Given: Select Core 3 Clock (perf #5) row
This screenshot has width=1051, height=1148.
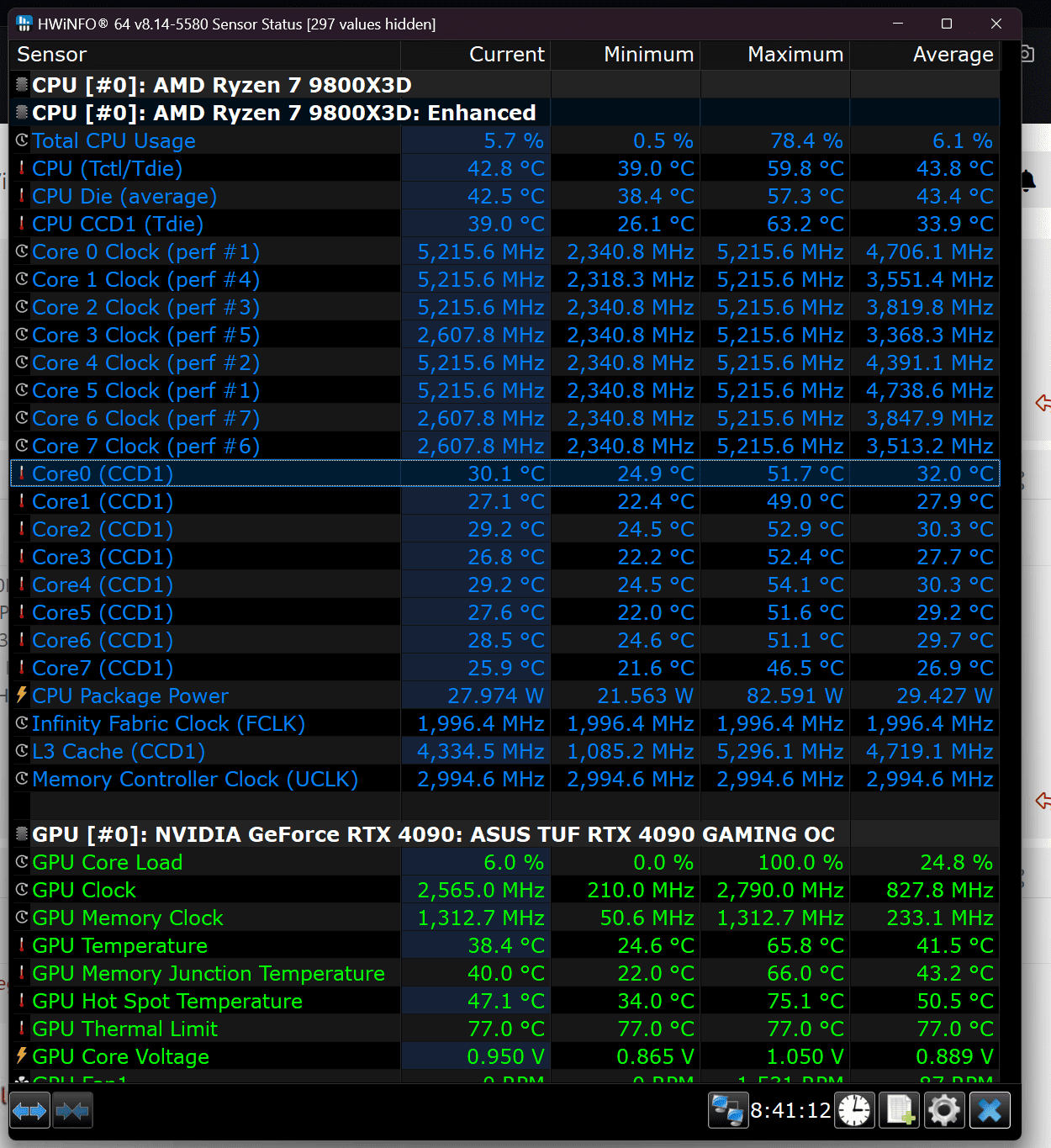Looking at the screenshot, I should click(504, 335).
